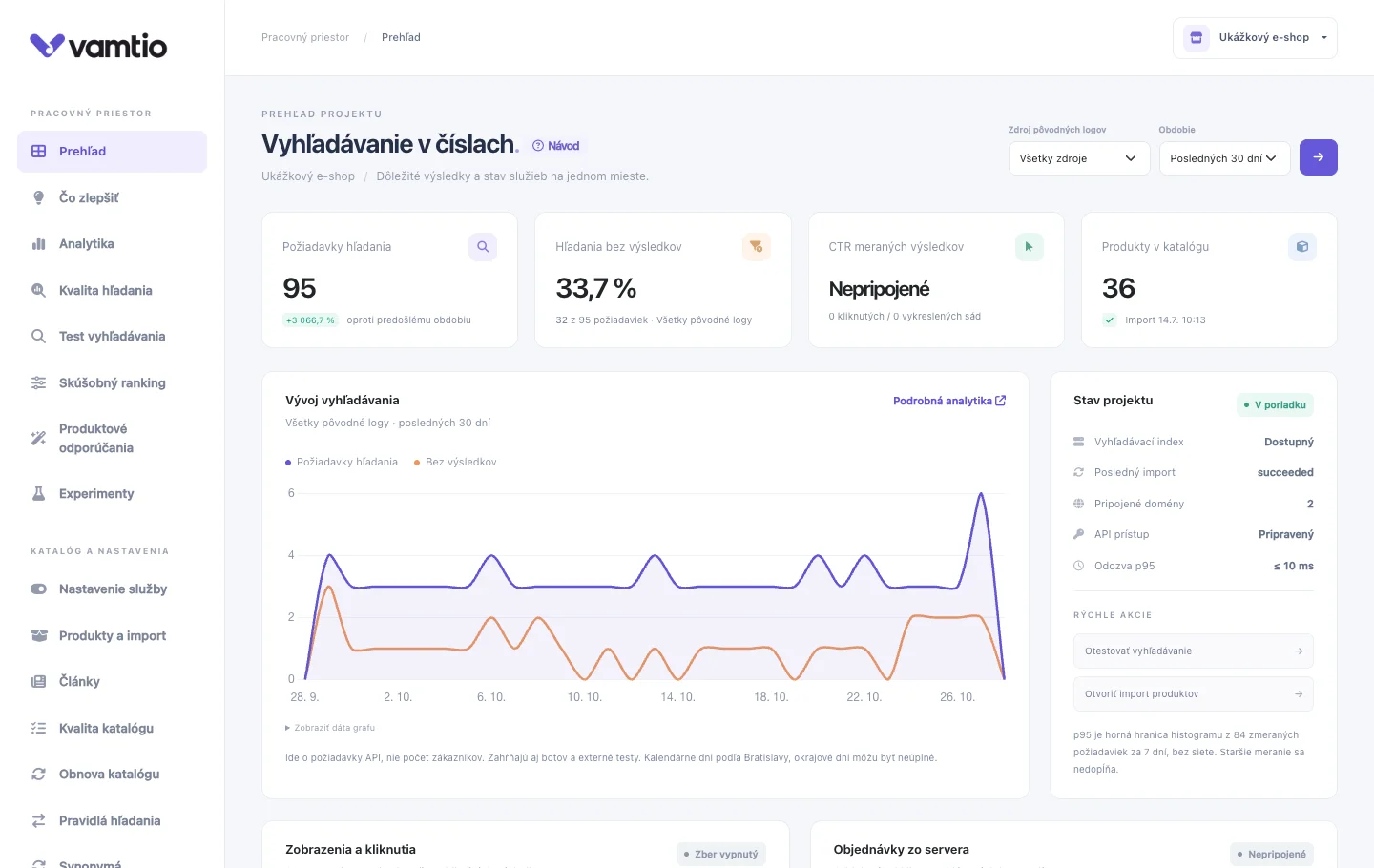This screenshot has width=1374, height=868.
Task: Click the shop icon beside Ukážkový e-shop
Action: (x=1197, y=38)
